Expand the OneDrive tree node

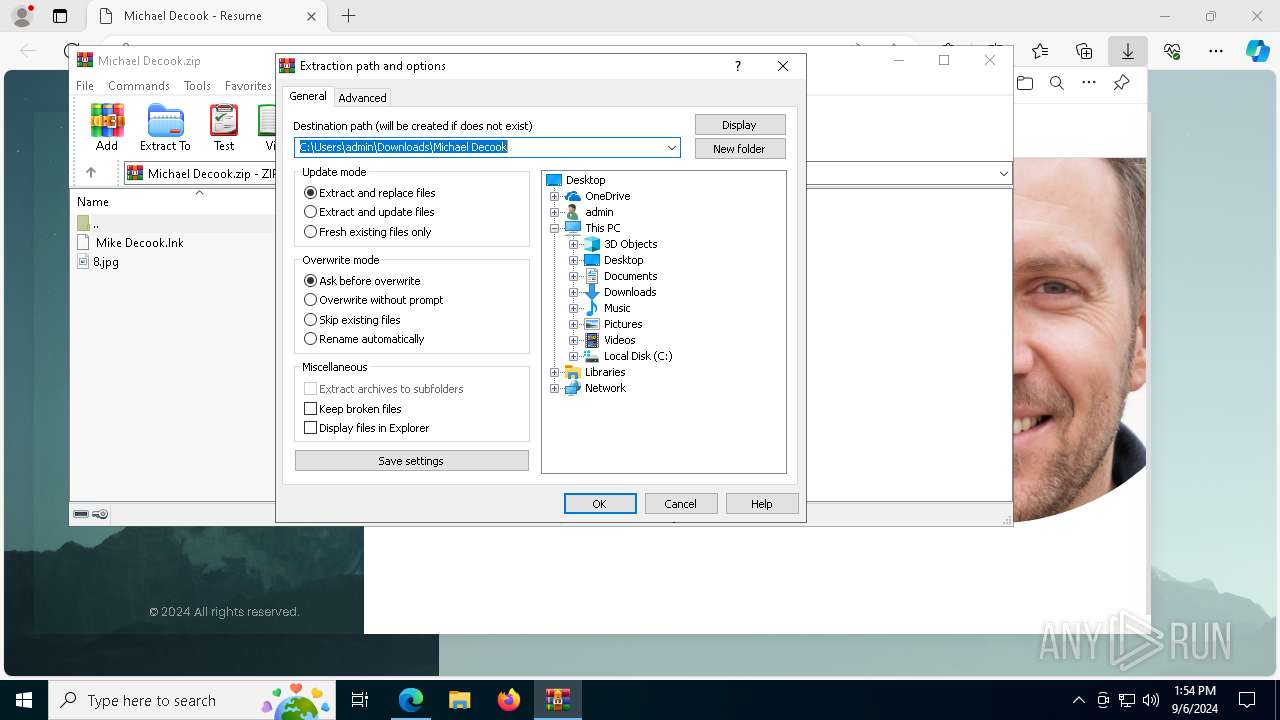point(555,196)
